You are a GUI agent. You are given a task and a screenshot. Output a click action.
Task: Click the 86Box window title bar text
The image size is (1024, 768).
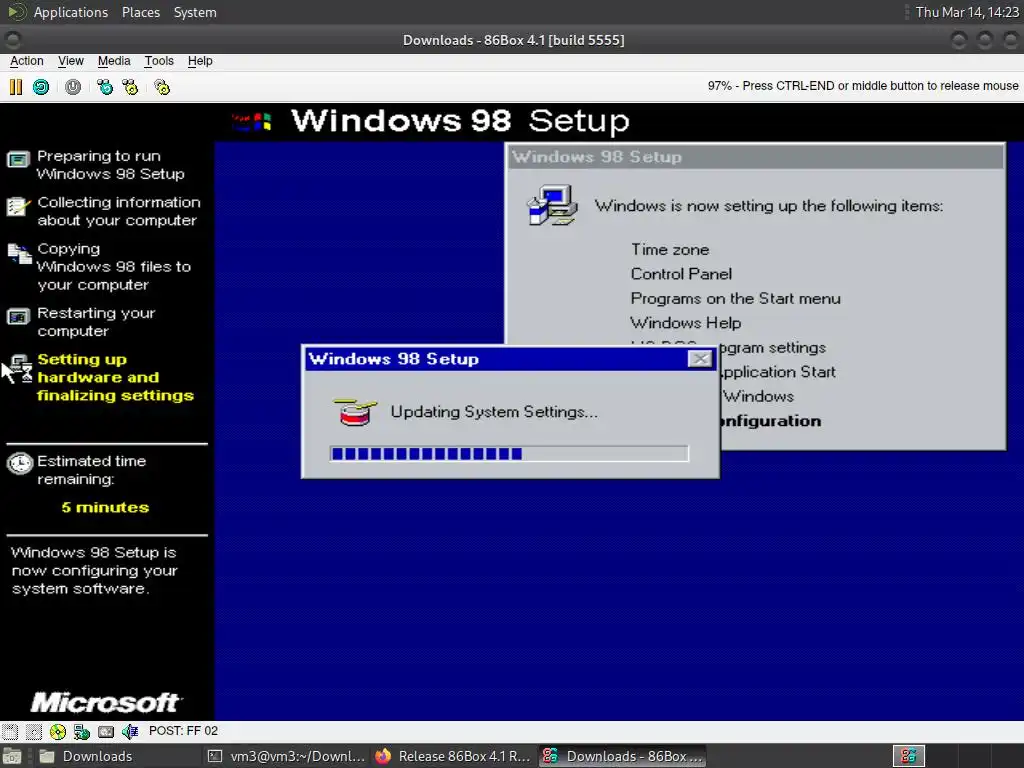coord(513,40)
